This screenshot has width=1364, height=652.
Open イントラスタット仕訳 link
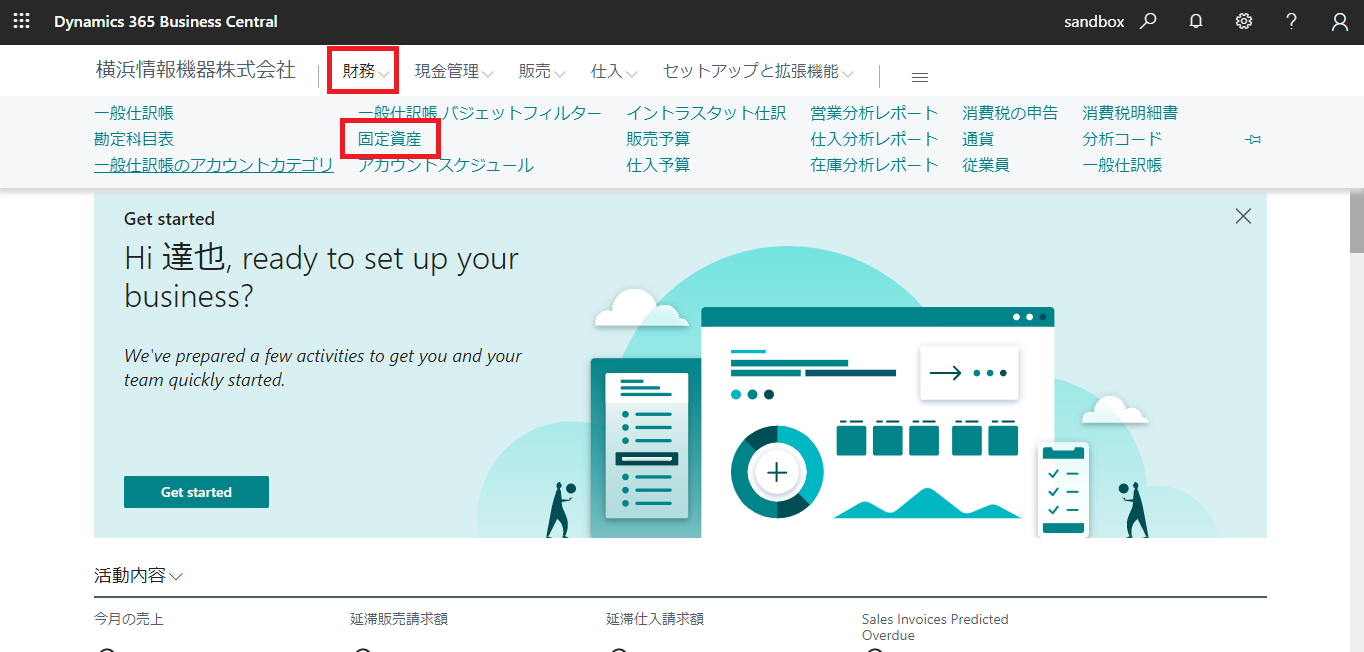click(706, 113)
